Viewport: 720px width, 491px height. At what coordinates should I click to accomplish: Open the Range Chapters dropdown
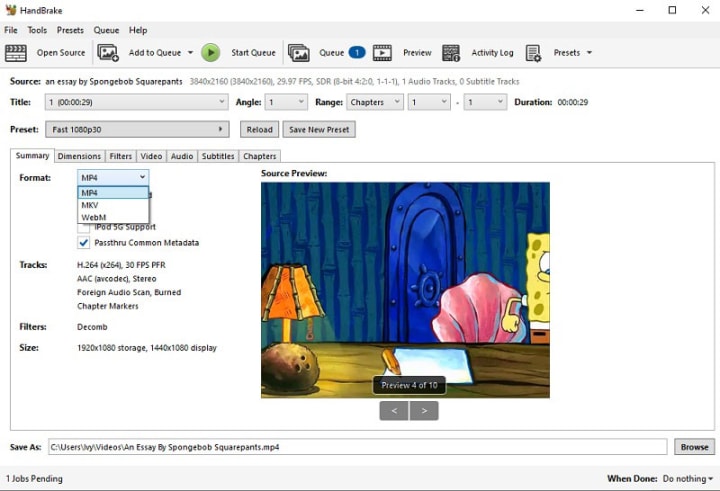(x=375, y=102)
